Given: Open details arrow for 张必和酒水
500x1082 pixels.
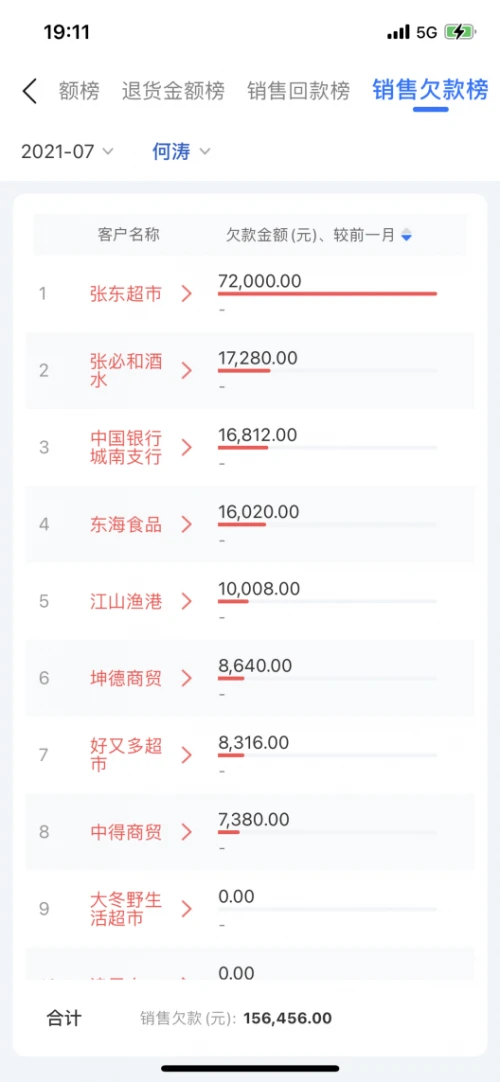Looking at the screenshot, I should (186, 371).
